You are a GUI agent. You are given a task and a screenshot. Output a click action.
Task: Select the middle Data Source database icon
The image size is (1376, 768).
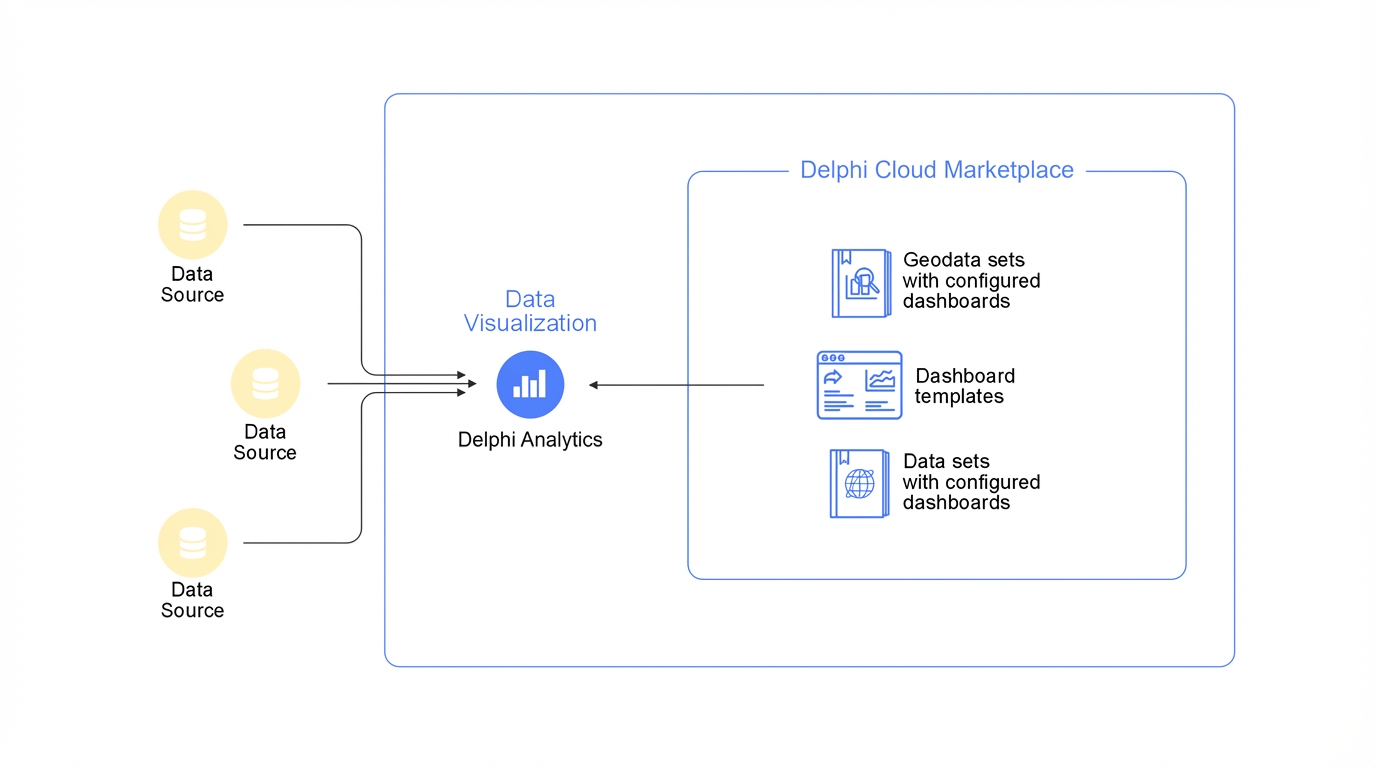(265, 383)
